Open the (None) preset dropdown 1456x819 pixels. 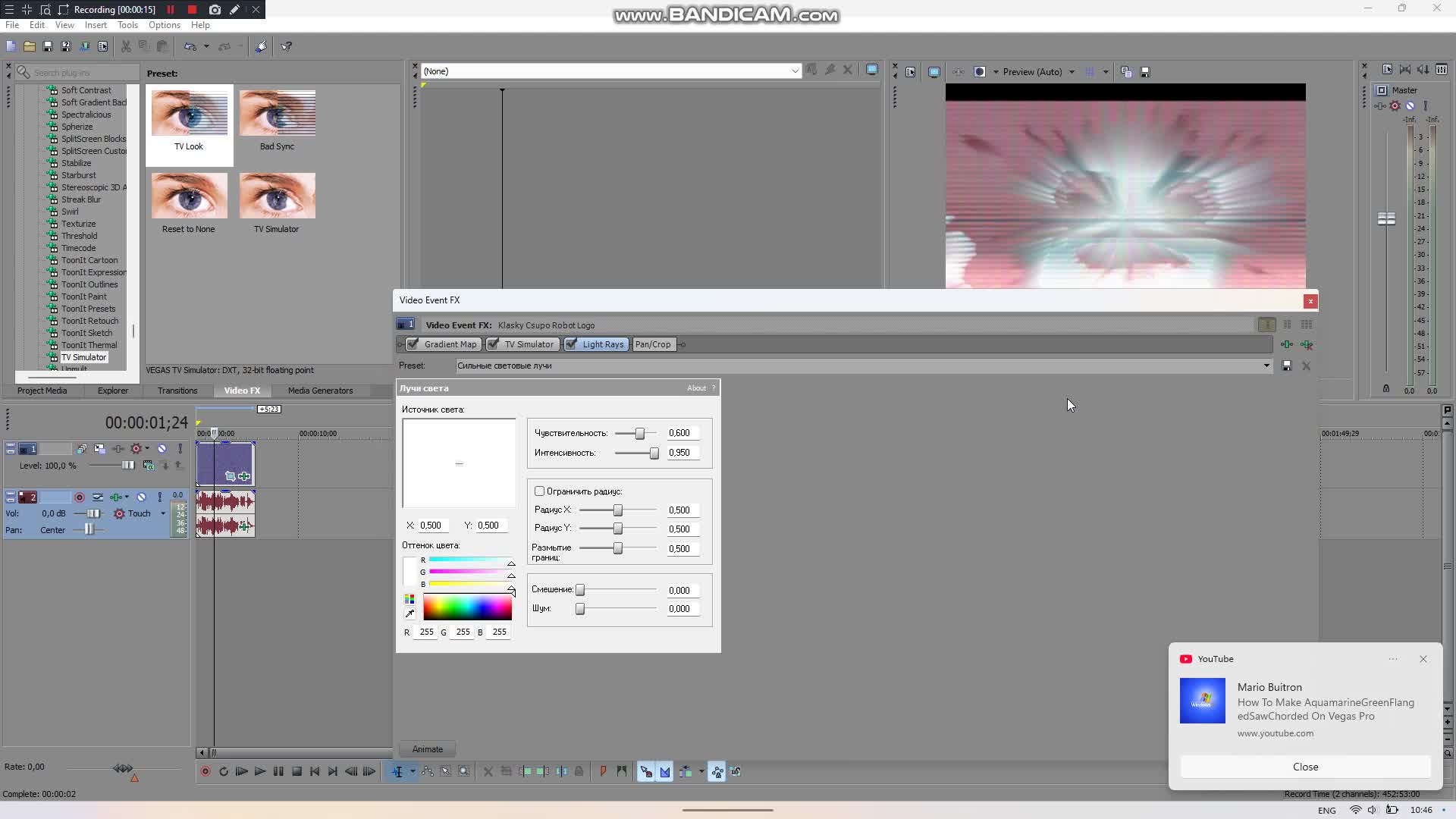[x=794, y=71]
